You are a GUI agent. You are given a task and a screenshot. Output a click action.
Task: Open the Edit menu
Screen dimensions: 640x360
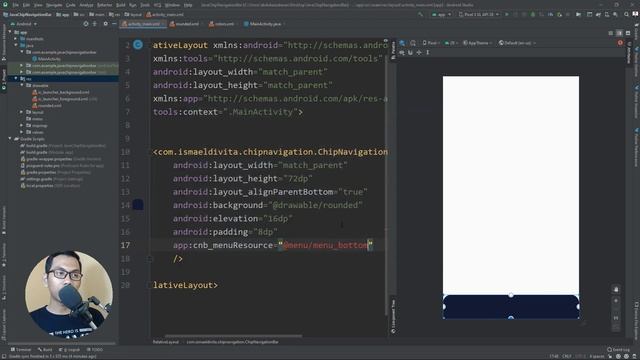(26, 5)
